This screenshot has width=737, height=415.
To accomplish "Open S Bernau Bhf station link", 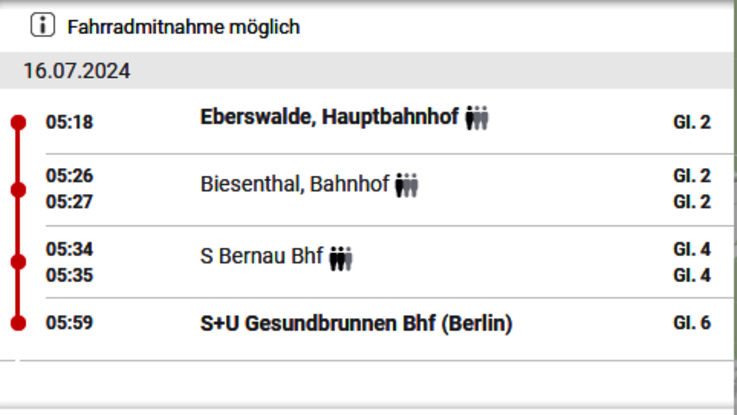I will pos(261,257).
